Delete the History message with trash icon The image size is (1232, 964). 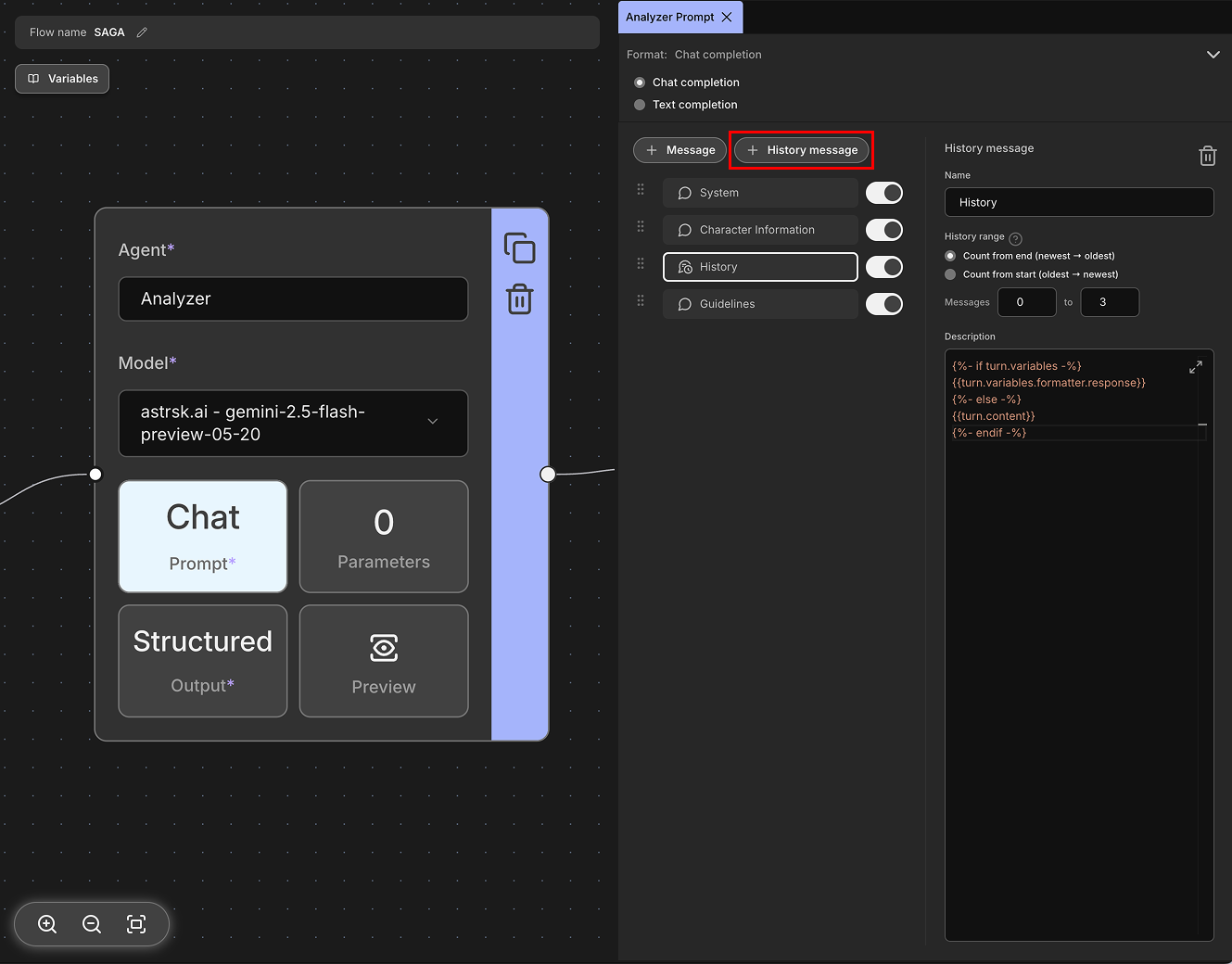[x=1207, y=156]
